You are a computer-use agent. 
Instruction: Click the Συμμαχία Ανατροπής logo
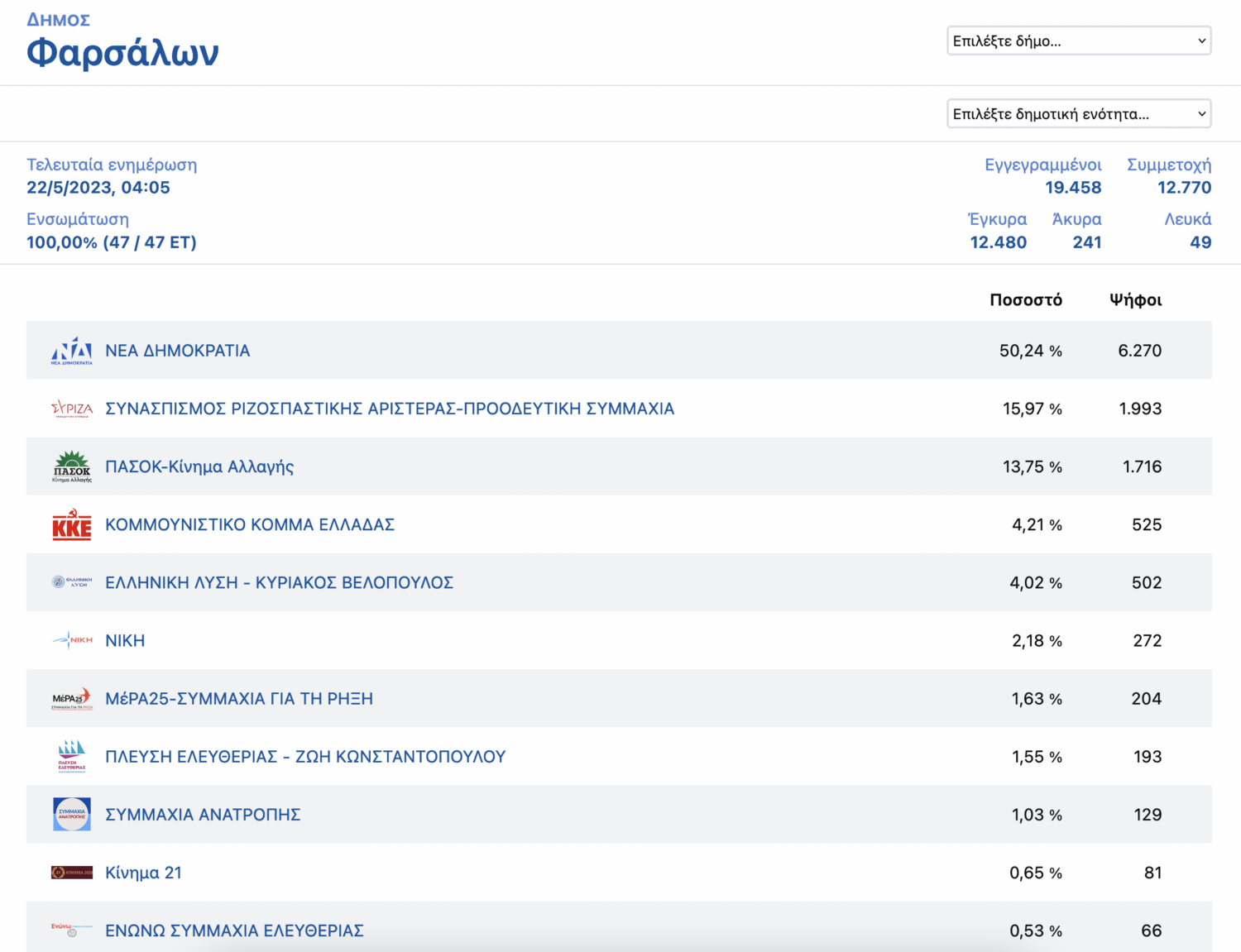(x=72, y=815)
